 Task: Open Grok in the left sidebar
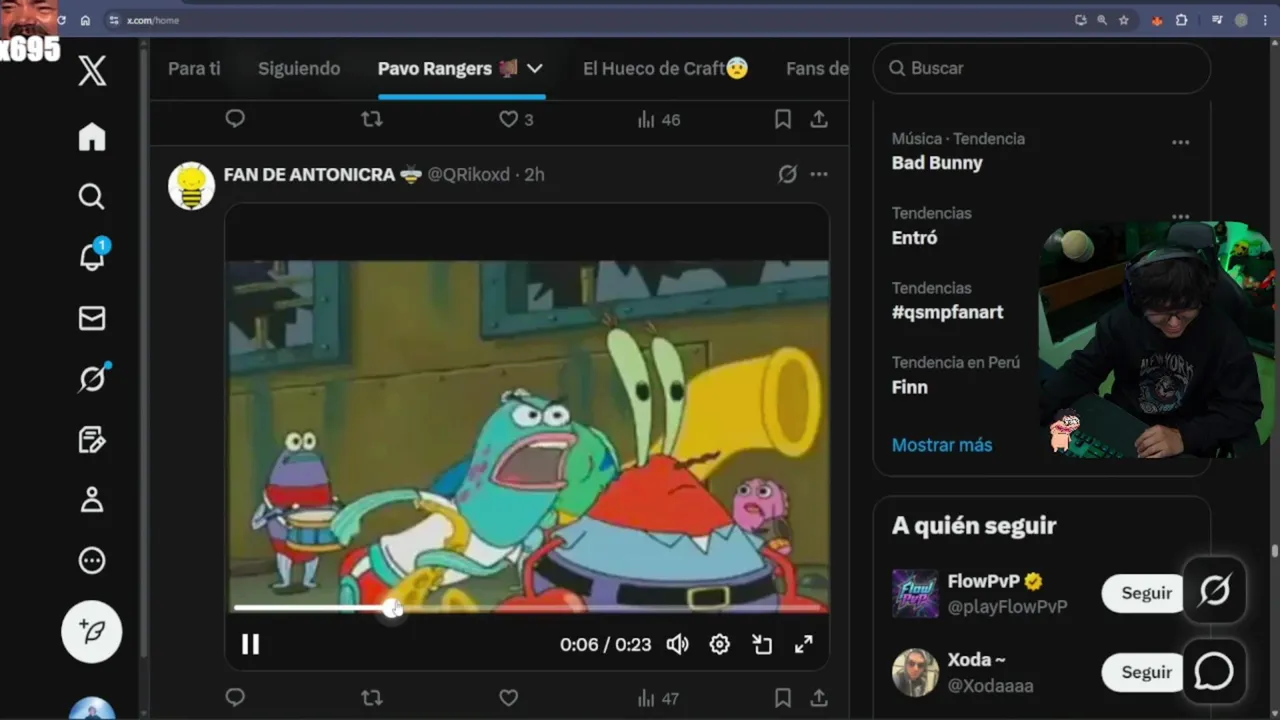(x=92, y=379)
